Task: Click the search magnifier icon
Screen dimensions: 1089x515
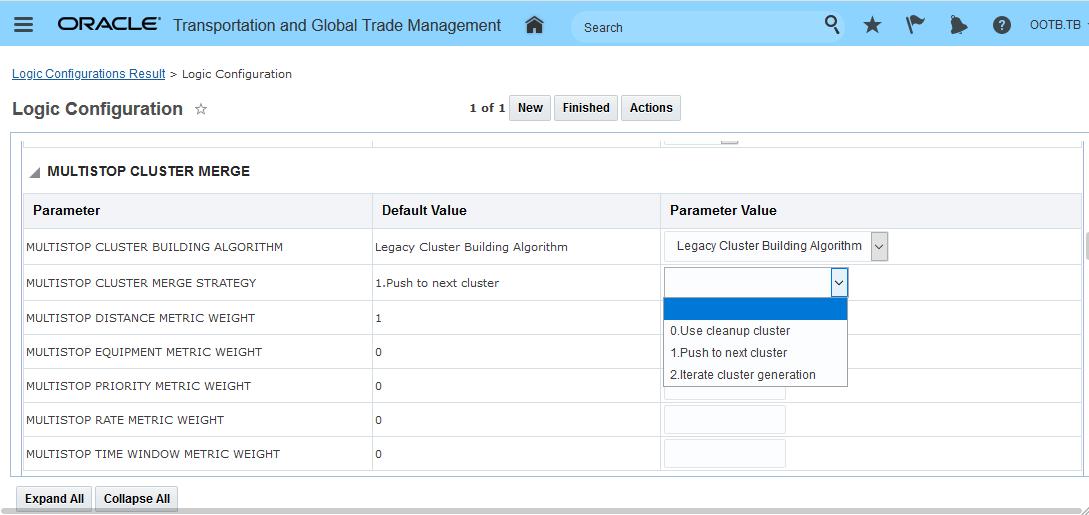Action: tap(832, 25)
